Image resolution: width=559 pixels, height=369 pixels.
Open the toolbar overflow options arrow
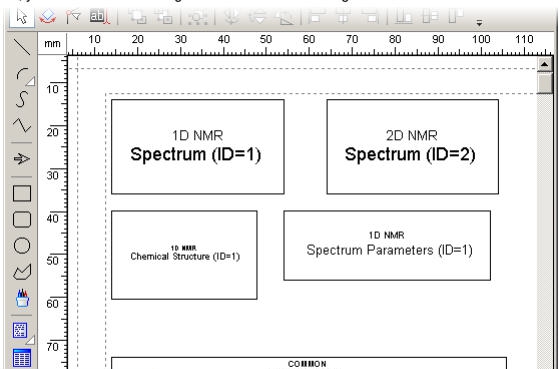click(479, 23)
